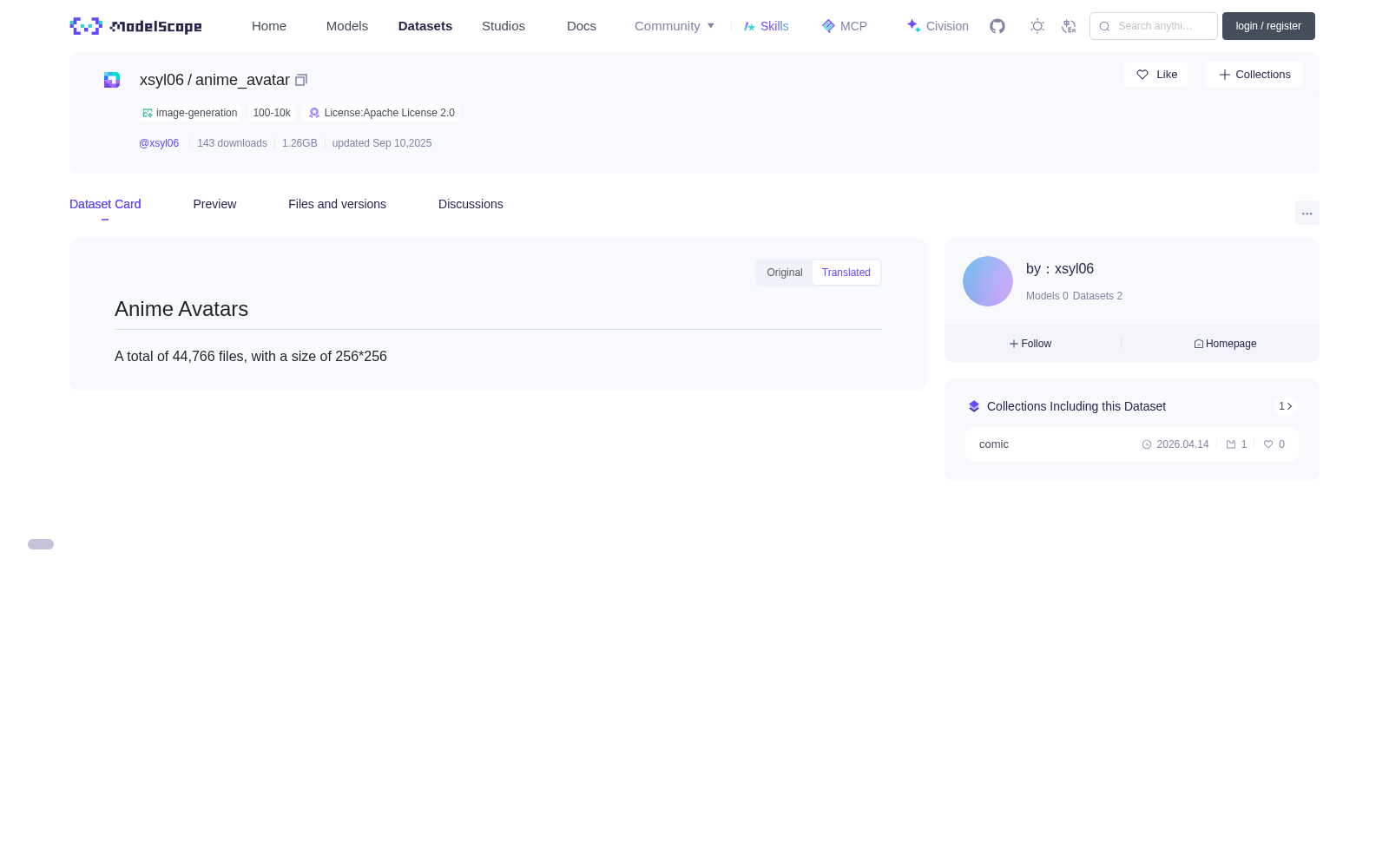The width and height of the screenshot is (1389, 868).
Task: Click the search magnifier icon
Action: pos(1104,26)
